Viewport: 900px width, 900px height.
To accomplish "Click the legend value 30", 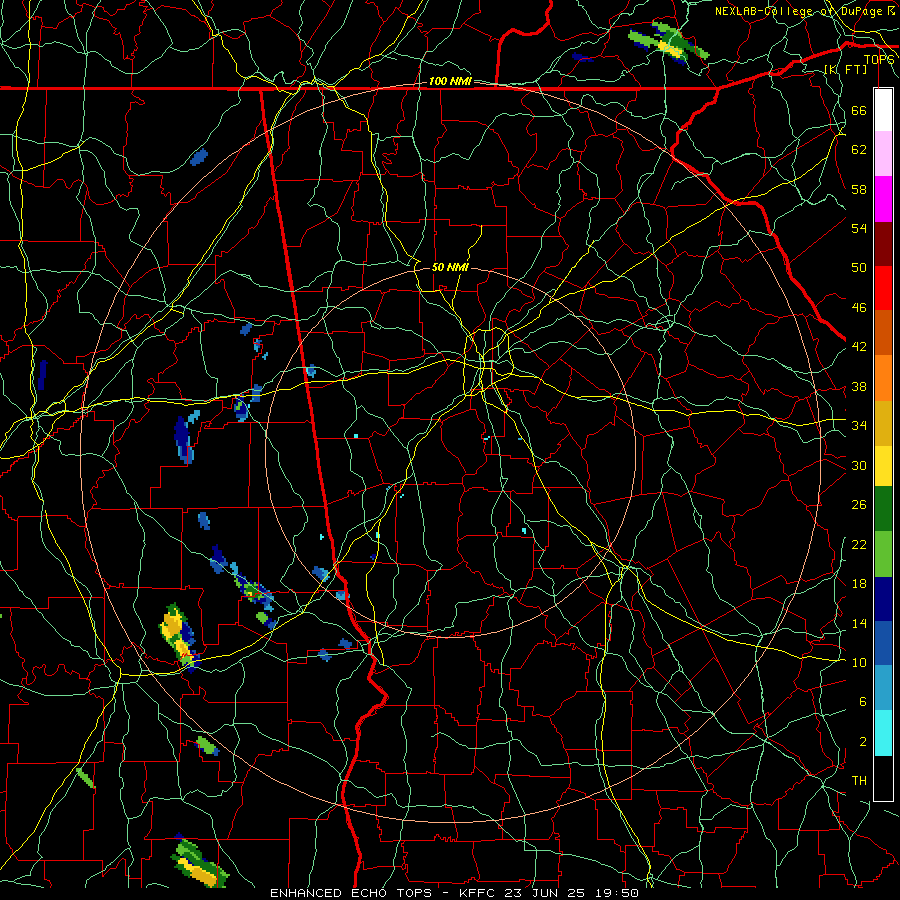I will (859, 465).
